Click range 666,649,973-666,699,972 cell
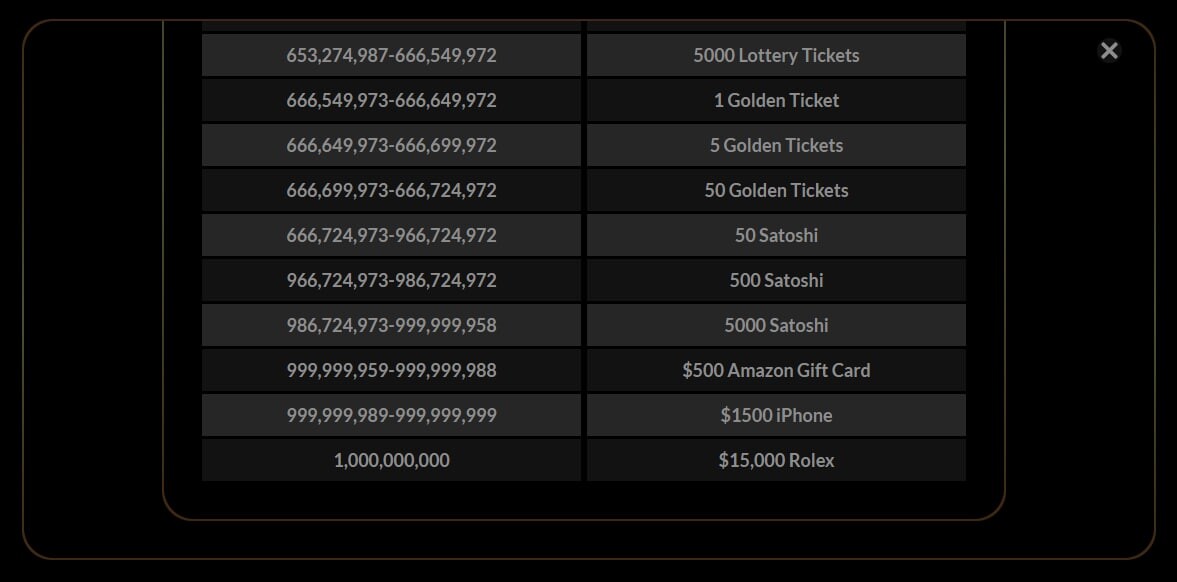This screenshot has height=582, width=1177. pyautogui.click(x=391, y=145)
